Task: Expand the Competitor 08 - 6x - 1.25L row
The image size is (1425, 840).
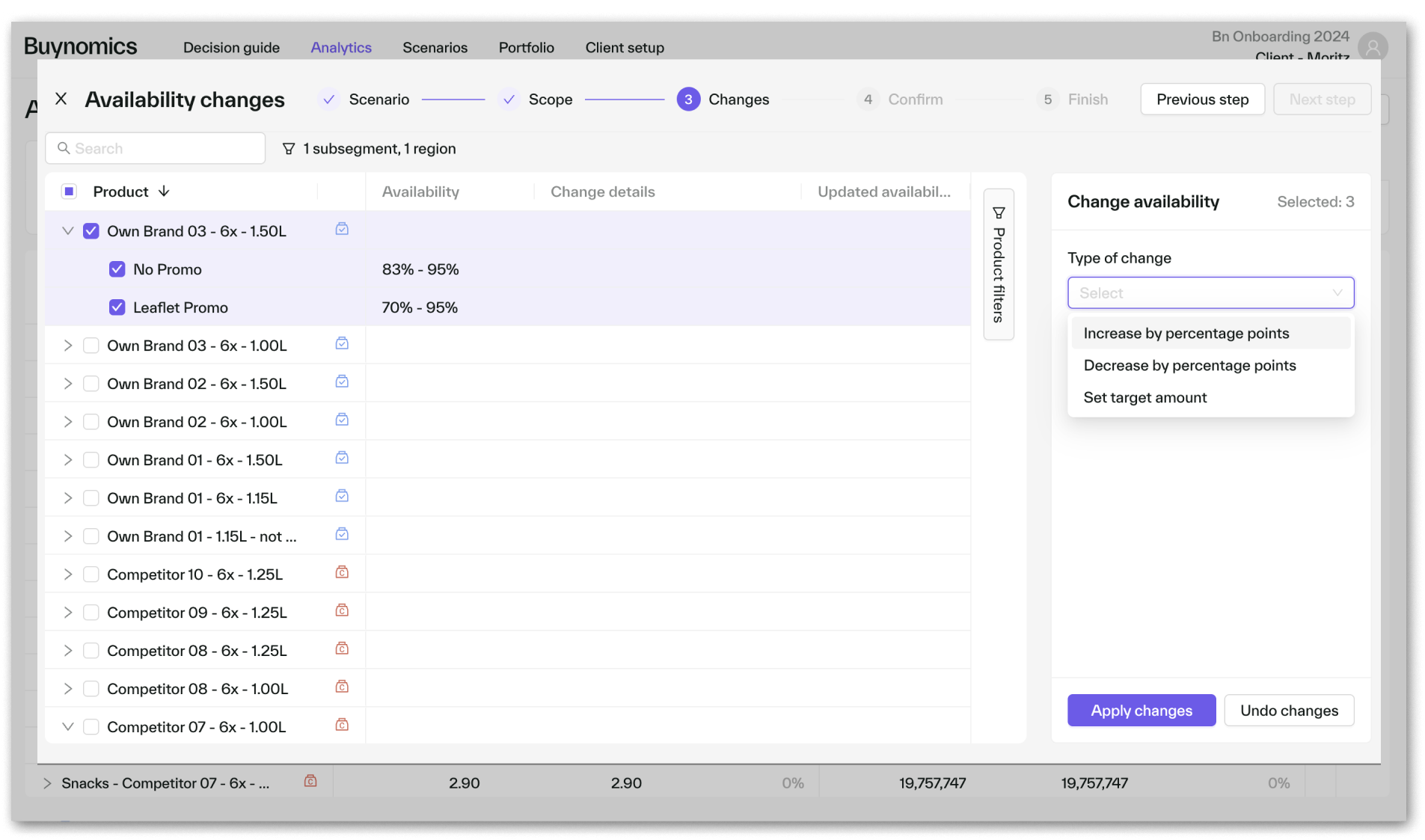Action: (67, 651)
